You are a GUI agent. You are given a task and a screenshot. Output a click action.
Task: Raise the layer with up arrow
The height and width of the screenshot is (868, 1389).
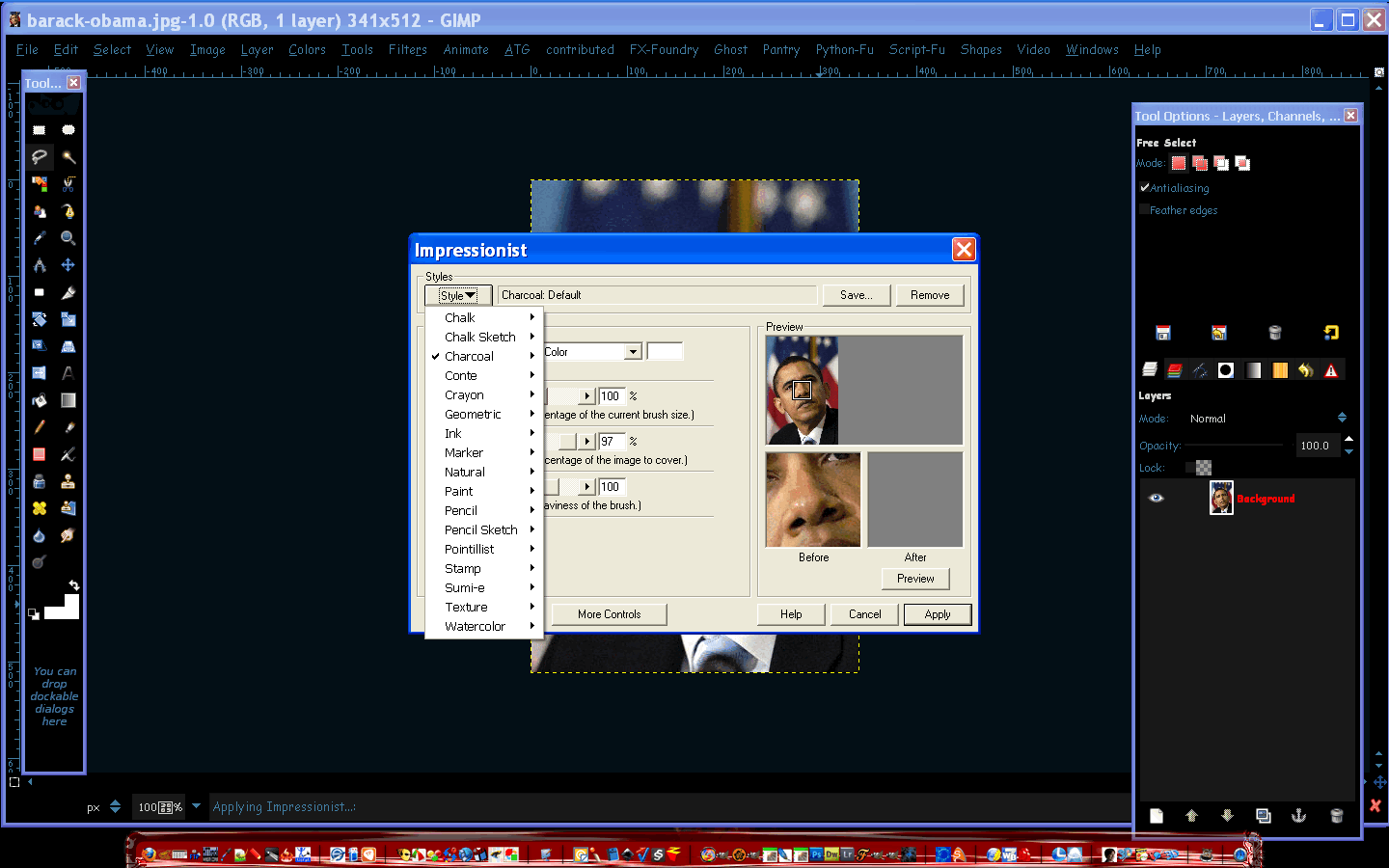click(1192, 816)
